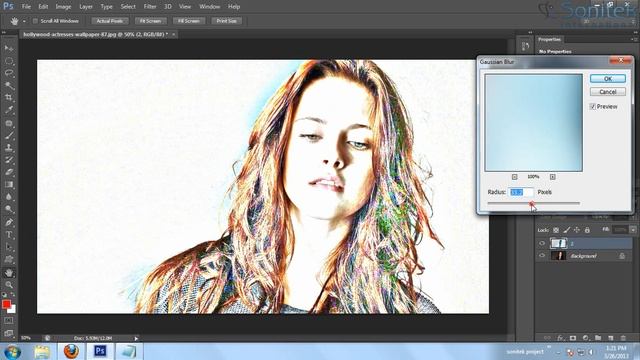Click Cancel in Gaussian Blur dialog
Viewport: 640px width, 360px height.
point(608,92)
